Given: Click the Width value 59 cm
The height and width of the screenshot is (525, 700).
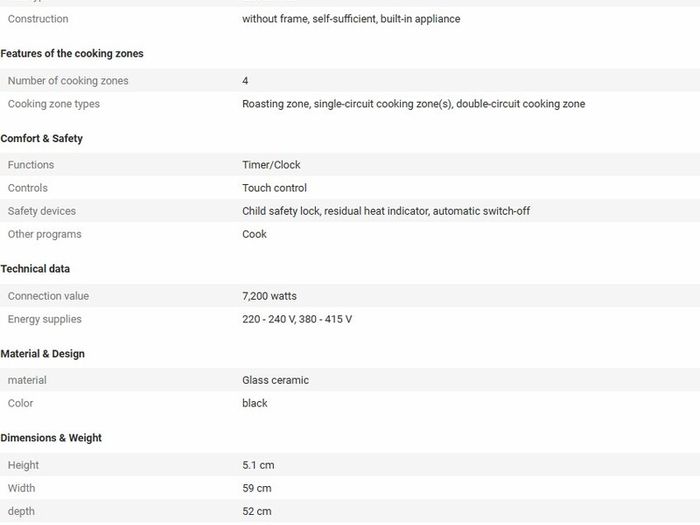Looking at the screenshot, I should coord(257,488).
